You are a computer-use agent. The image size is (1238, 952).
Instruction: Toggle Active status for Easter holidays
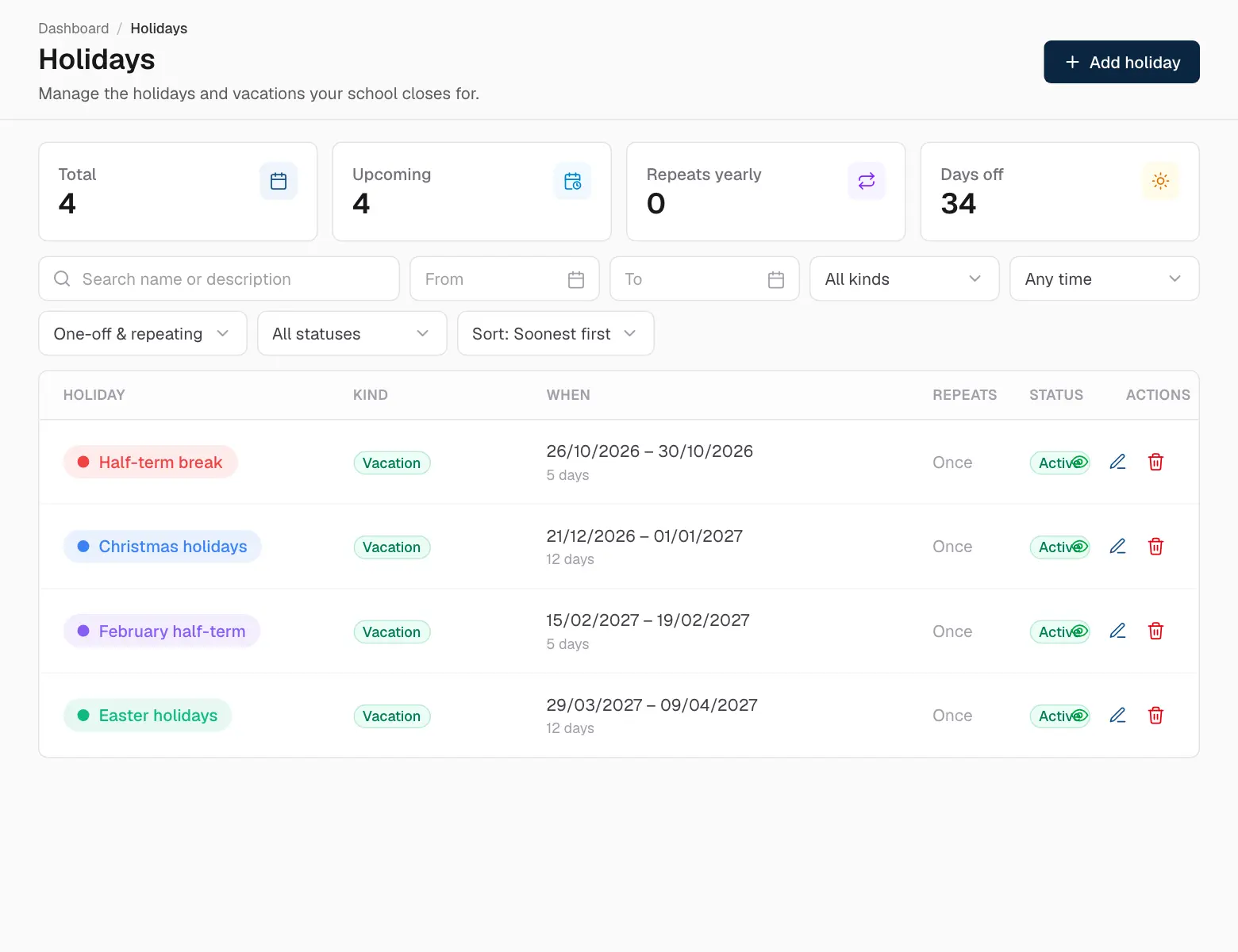pos(1059,716)
